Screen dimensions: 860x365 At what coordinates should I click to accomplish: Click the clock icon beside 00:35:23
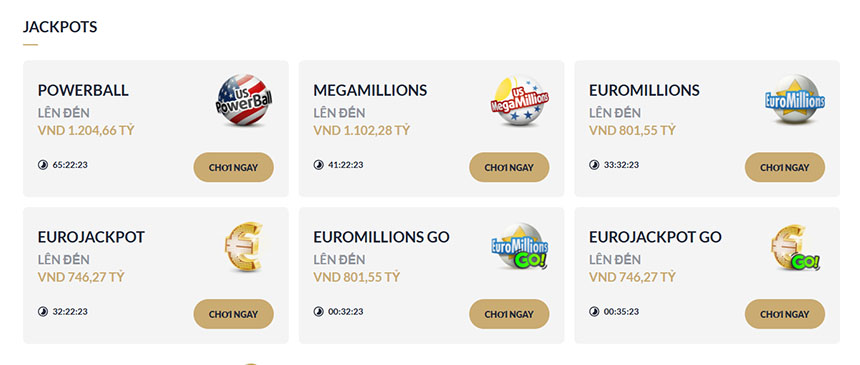594,312
